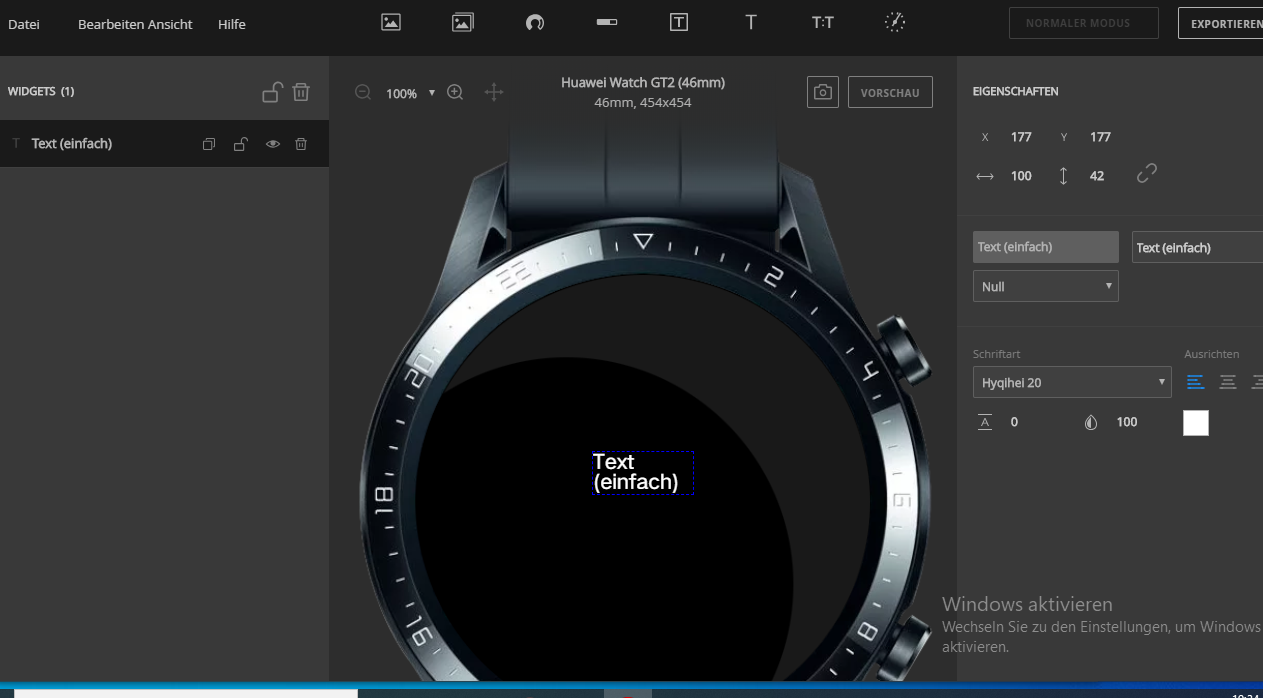
Task: Edit the X position value 177
Action: click(x=1021, y=137)
